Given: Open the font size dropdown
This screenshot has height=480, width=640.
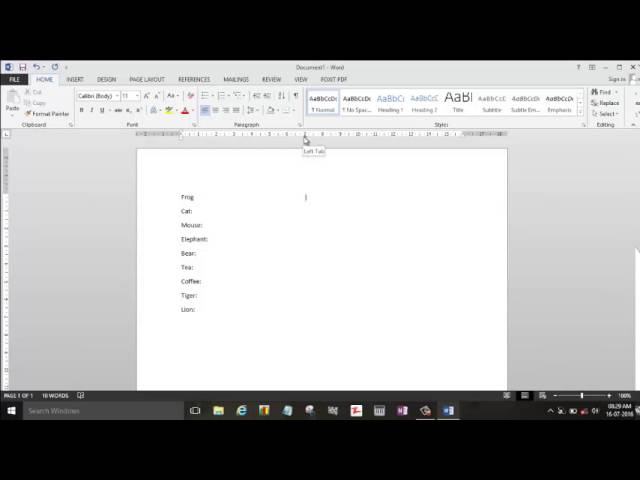Looking at the screenshot, I should tap(129, 95).
